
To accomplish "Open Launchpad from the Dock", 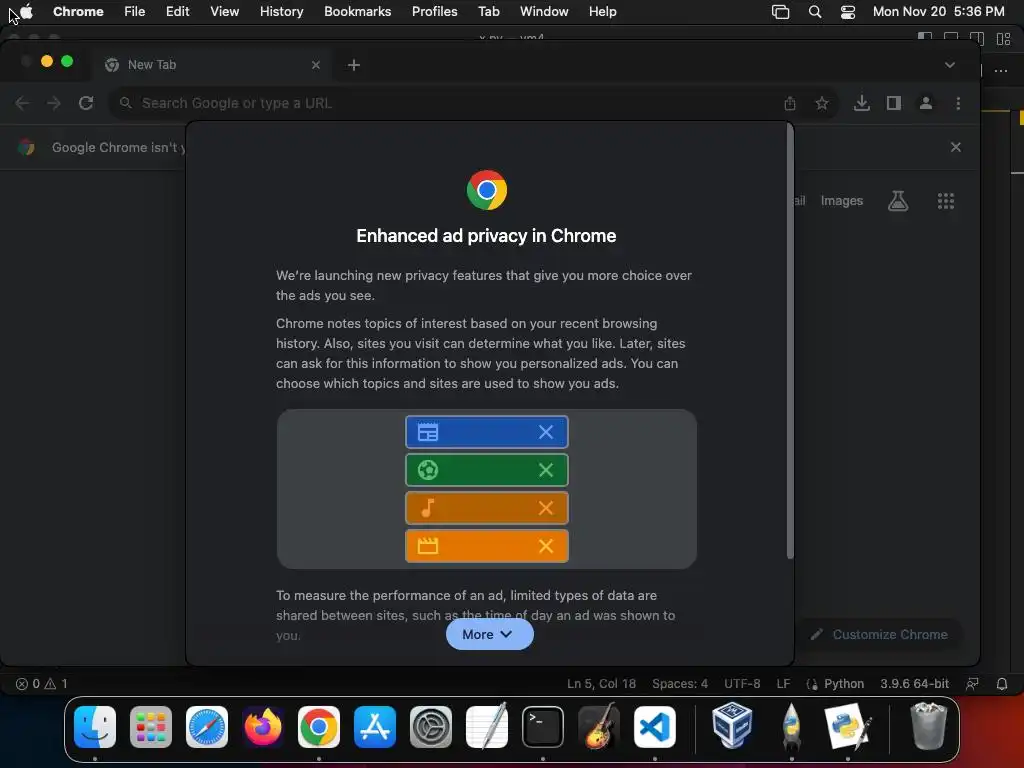I will [151, 727].
